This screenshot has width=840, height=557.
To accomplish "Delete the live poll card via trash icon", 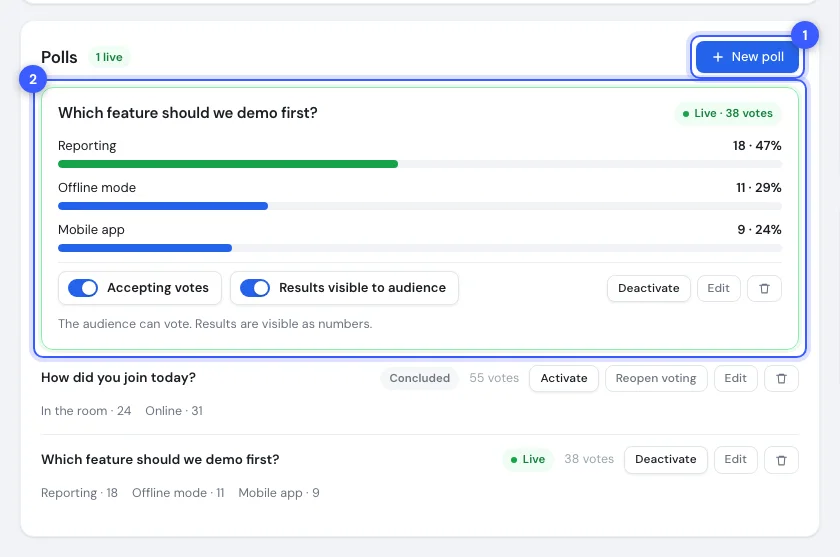I will [x=764, y=288].
